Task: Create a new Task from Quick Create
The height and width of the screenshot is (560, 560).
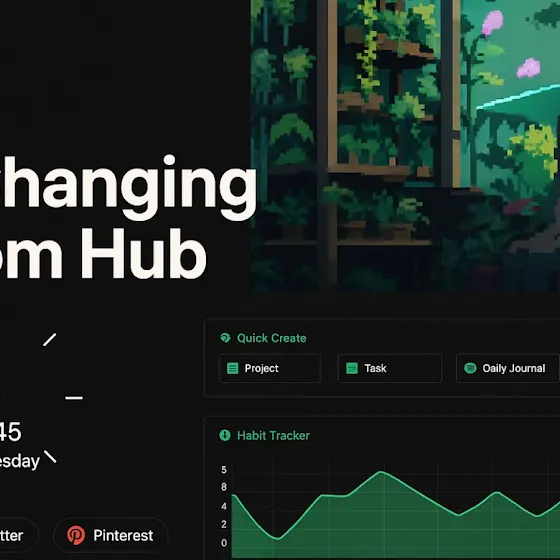Action: pyautogui.click(x=389, y=368)
